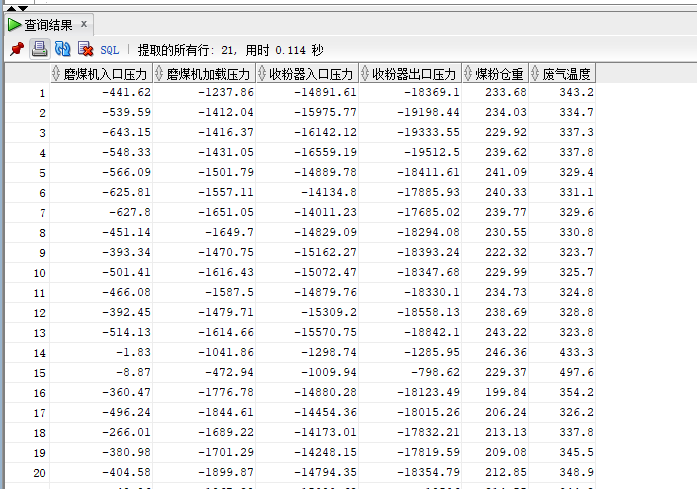Viewport: 697px width, 489px height.
Task: Click cell value -1614.66
Action: (226, 332)
